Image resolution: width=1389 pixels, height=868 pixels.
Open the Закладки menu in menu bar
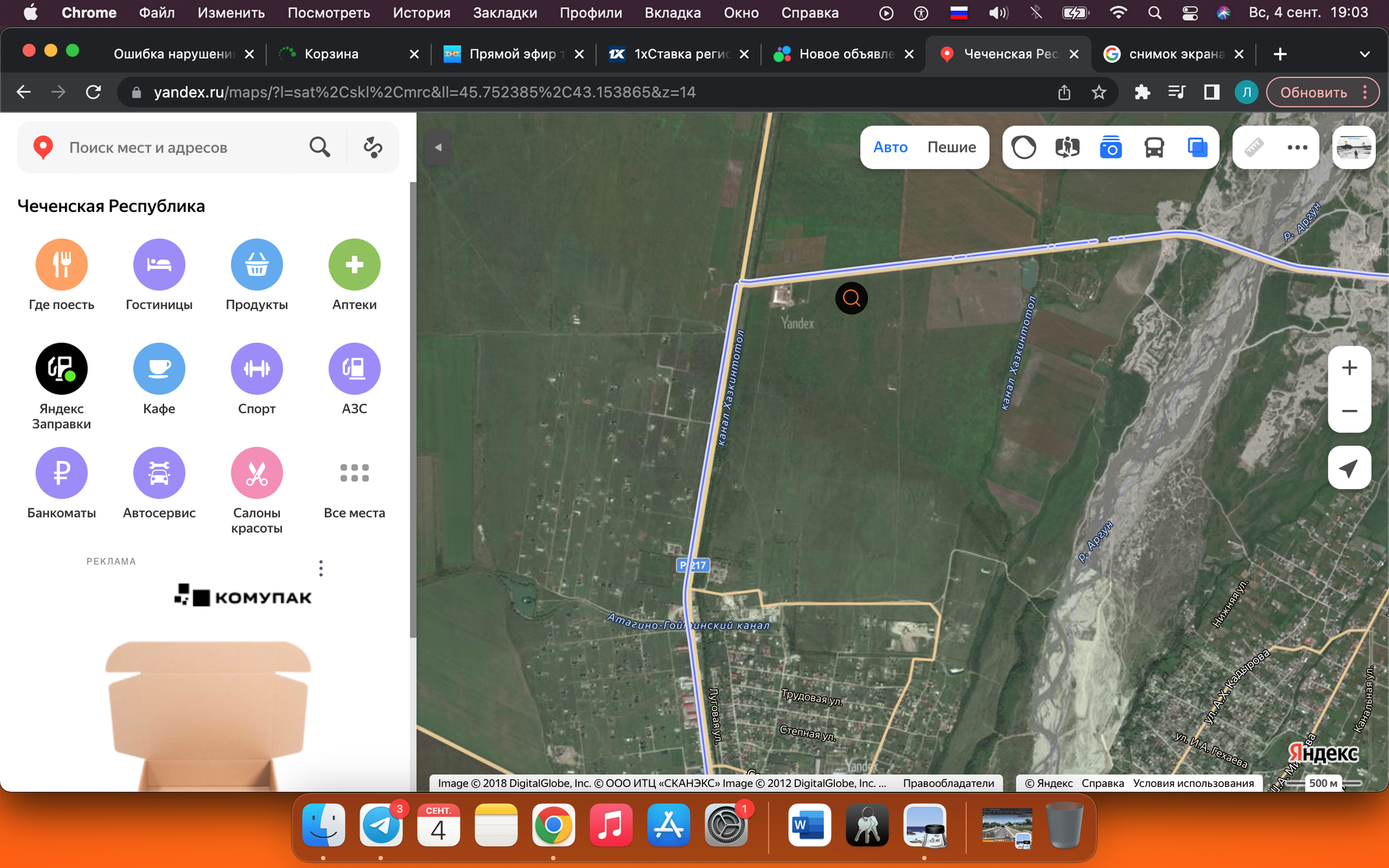504,12
